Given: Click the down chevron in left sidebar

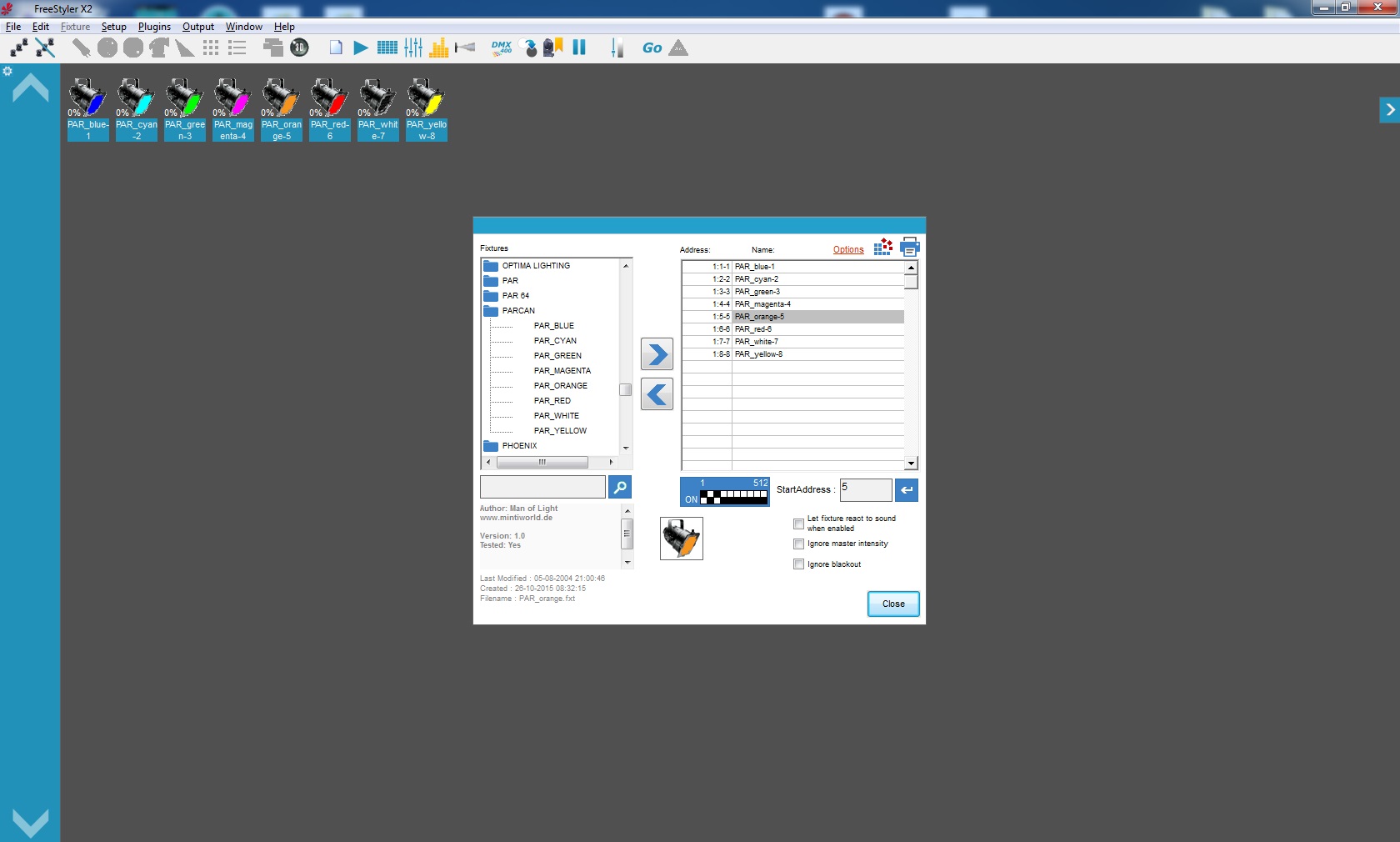Looking at the screenshot, I should coord(31,823).
